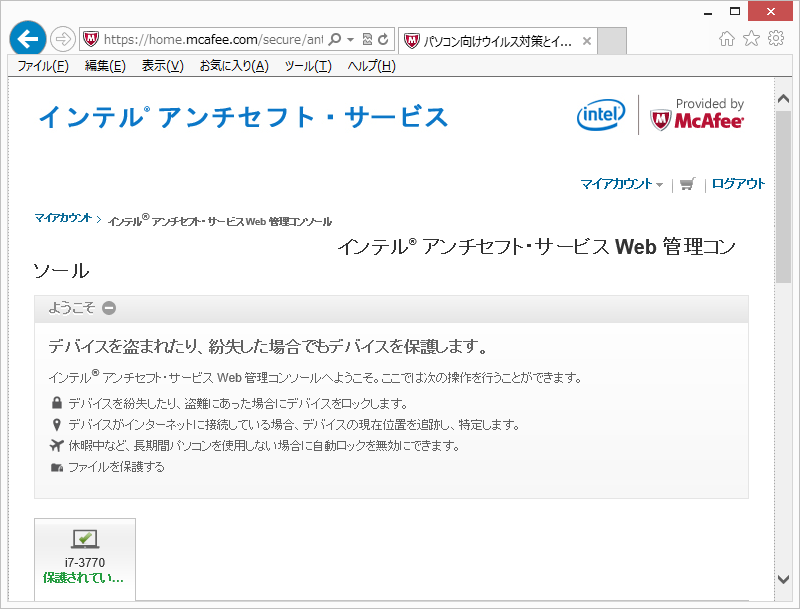Open the 表示(V) menu

[x=162, y=66]
